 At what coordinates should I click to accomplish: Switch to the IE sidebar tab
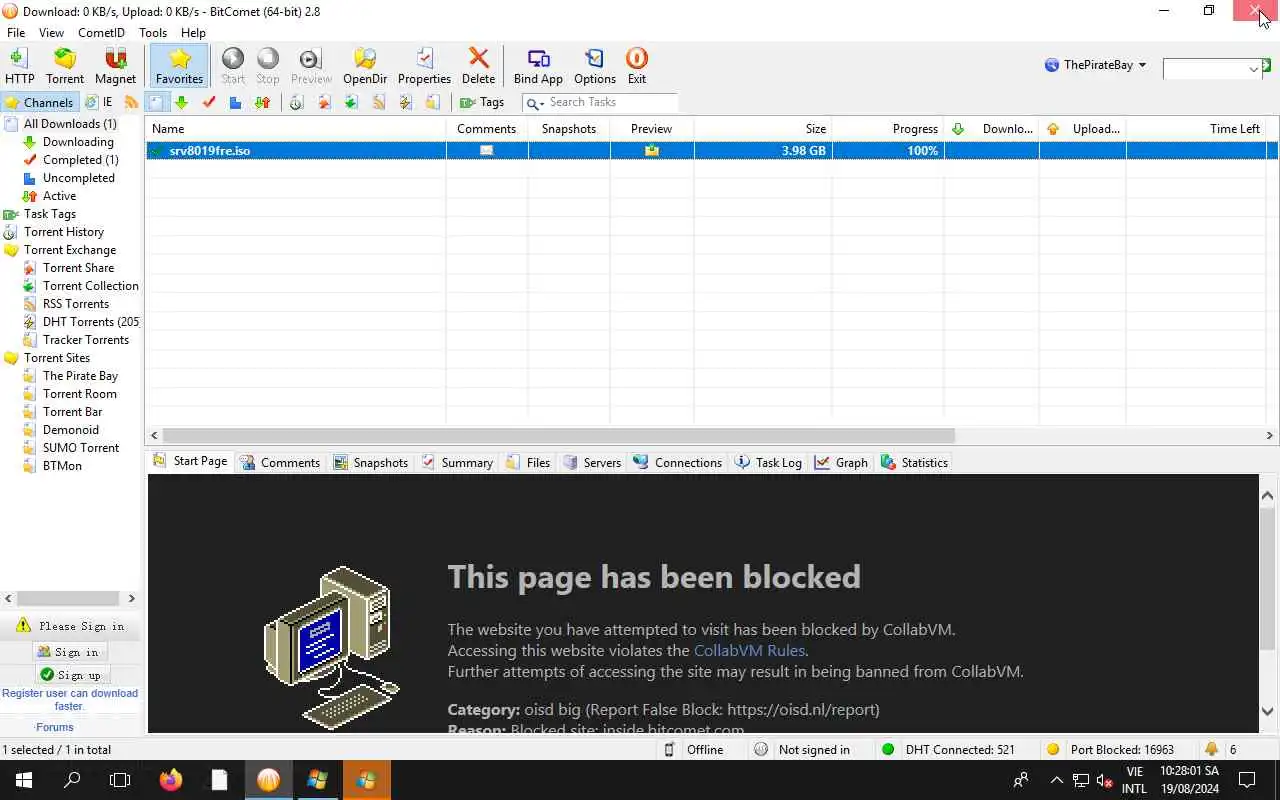(x=99, y=102)
